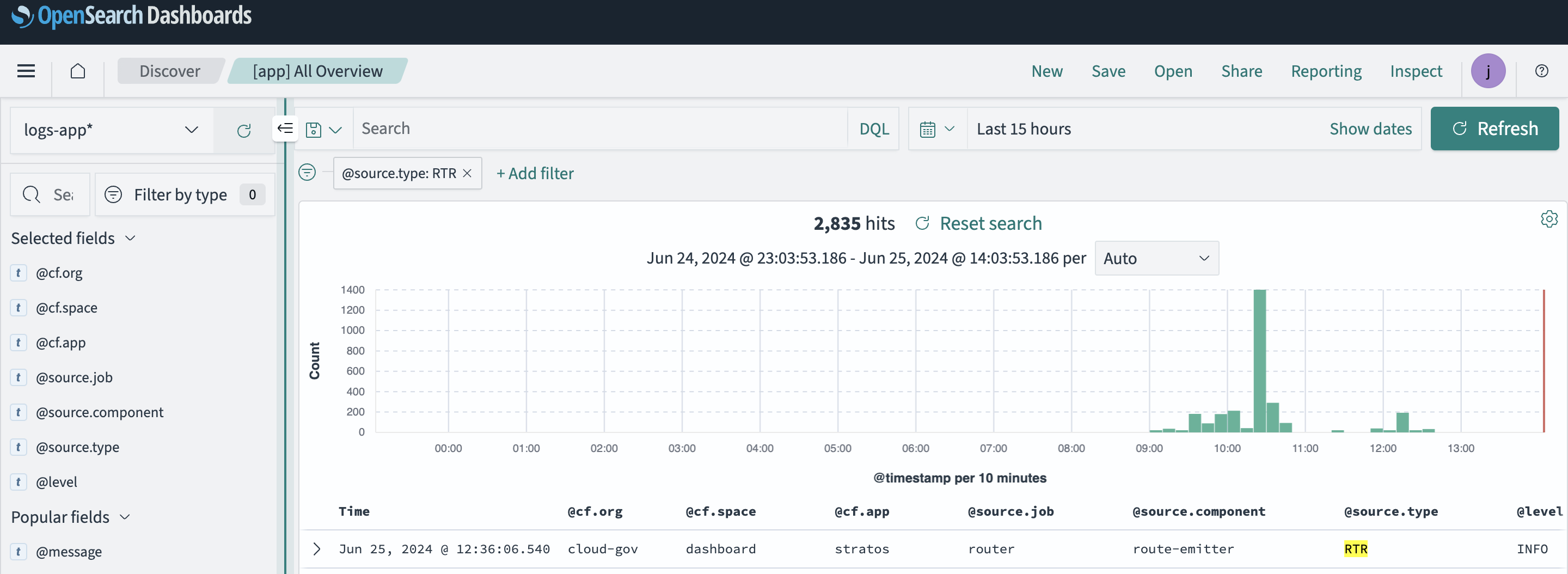
Task: Open the Auto interval dropdown
Action: coord(1156,258)
